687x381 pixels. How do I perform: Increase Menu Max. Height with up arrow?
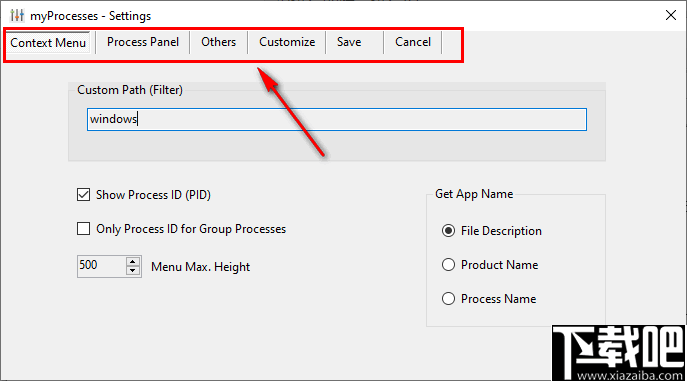point(133,261)
